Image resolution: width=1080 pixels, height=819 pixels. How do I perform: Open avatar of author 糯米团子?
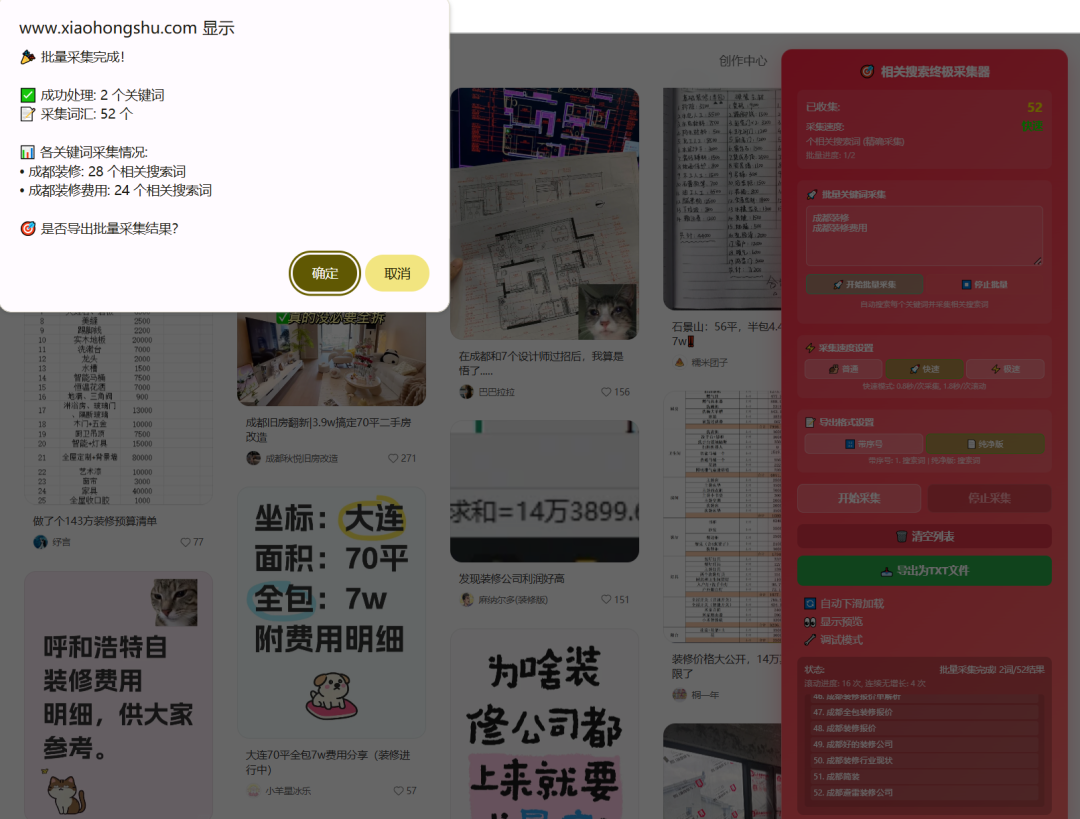pos(679,362)
